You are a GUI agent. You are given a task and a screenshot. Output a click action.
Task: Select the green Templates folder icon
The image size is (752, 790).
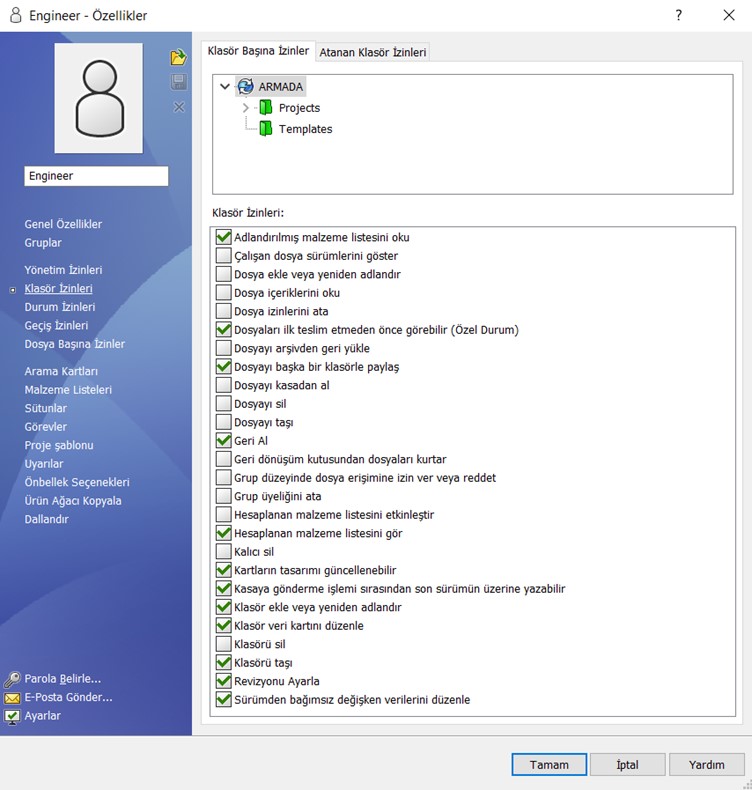(x=266, y=129)
